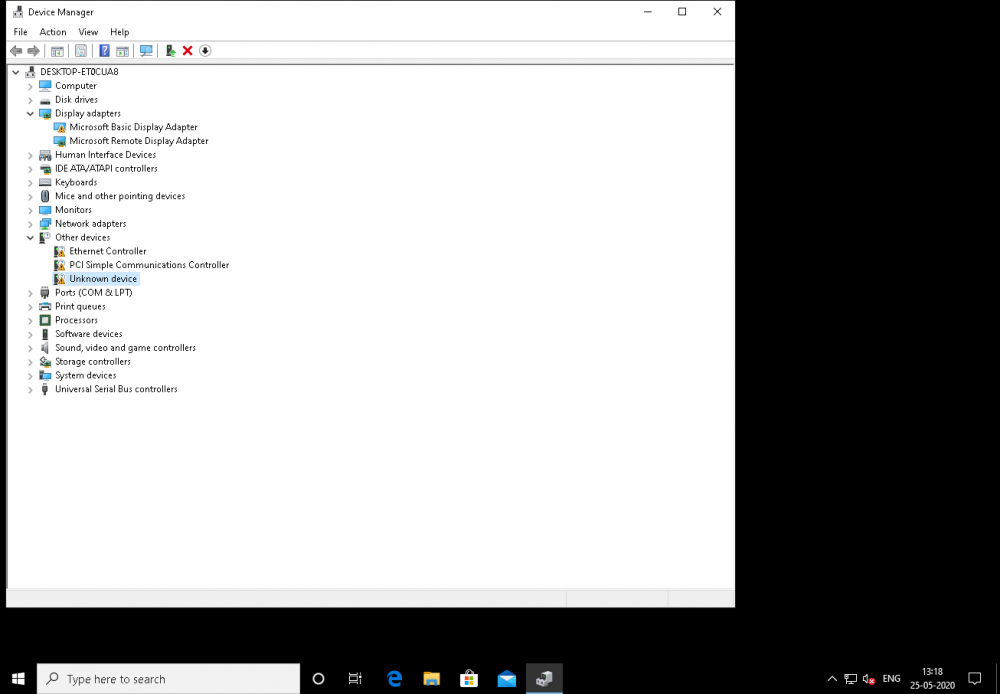This screenshot has width=1000, height=694.
Task: Toggle the Show/Hide Console Tree toolbar icon
Action: pos(57,51)
